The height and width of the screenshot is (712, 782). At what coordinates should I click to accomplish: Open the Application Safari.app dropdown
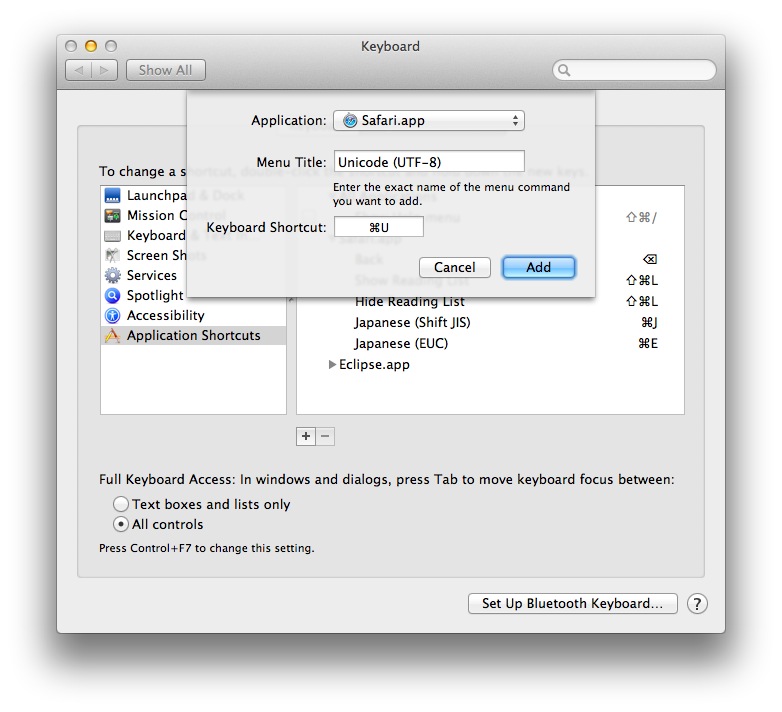429,120
